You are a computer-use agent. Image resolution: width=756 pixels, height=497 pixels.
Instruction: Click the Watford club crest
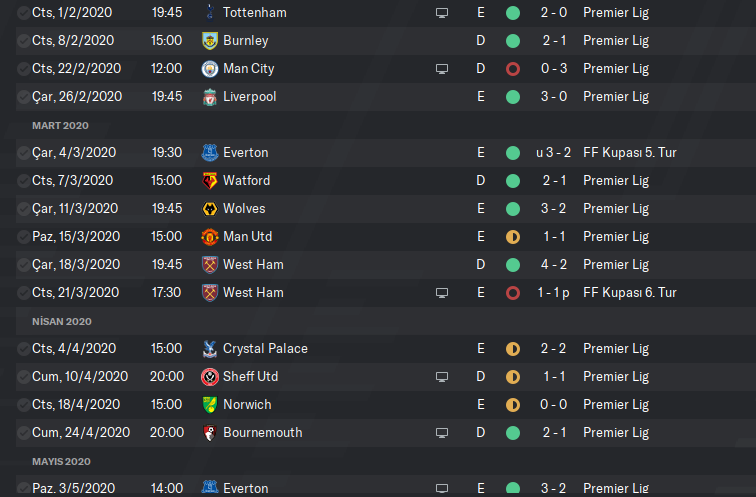[209, 181]
